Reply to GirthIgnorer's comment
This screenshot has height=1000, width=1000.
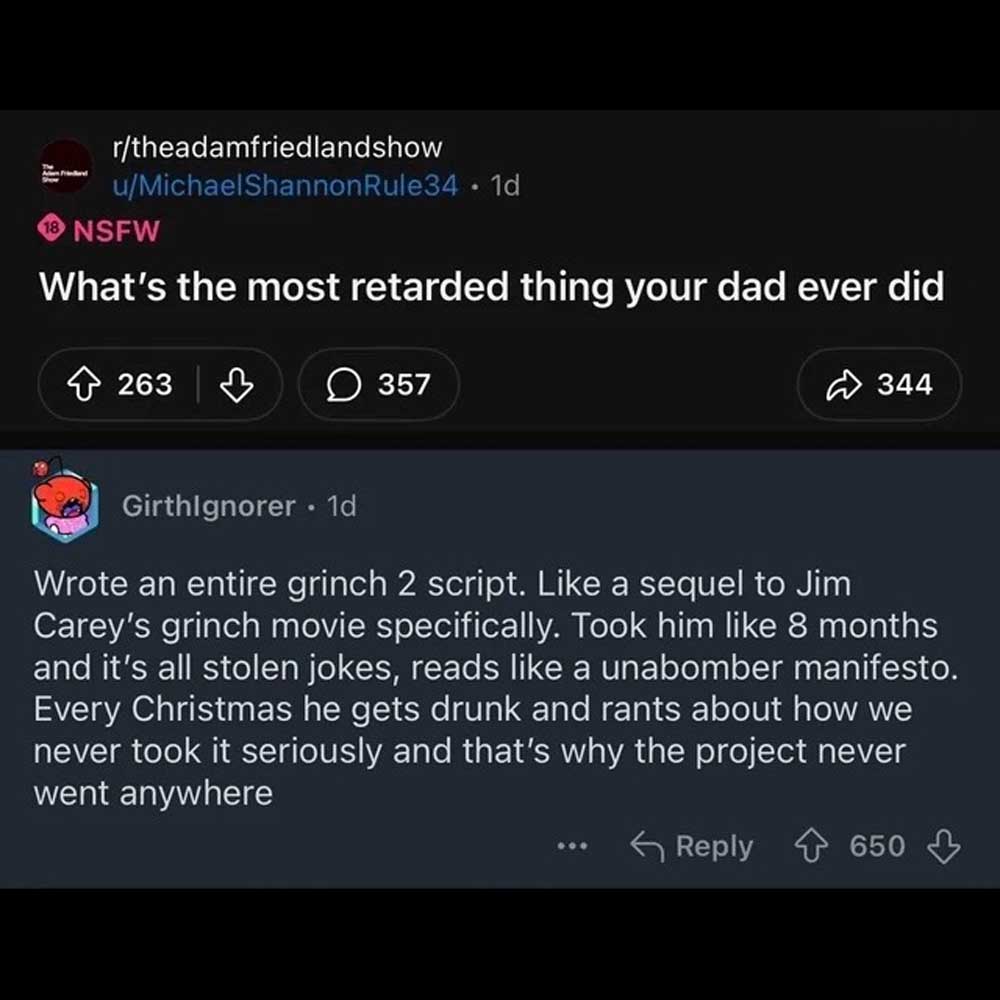pyautogui.click(x=692, y=846)
